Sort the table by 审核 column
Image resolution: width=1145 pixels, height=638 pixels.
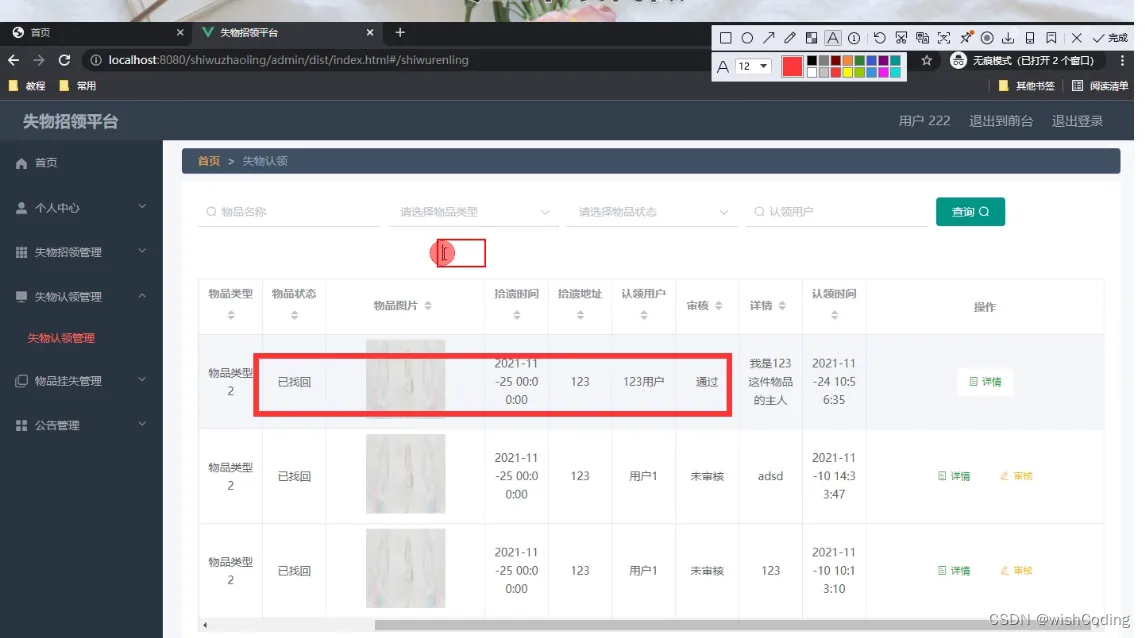click(719, 306)
